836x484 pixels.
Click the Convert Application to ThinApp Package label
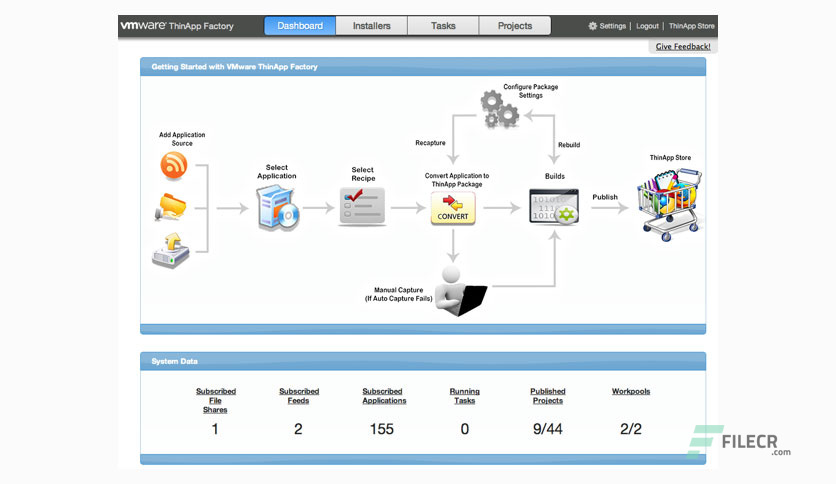pyautogui.click(x=457, y=180)
